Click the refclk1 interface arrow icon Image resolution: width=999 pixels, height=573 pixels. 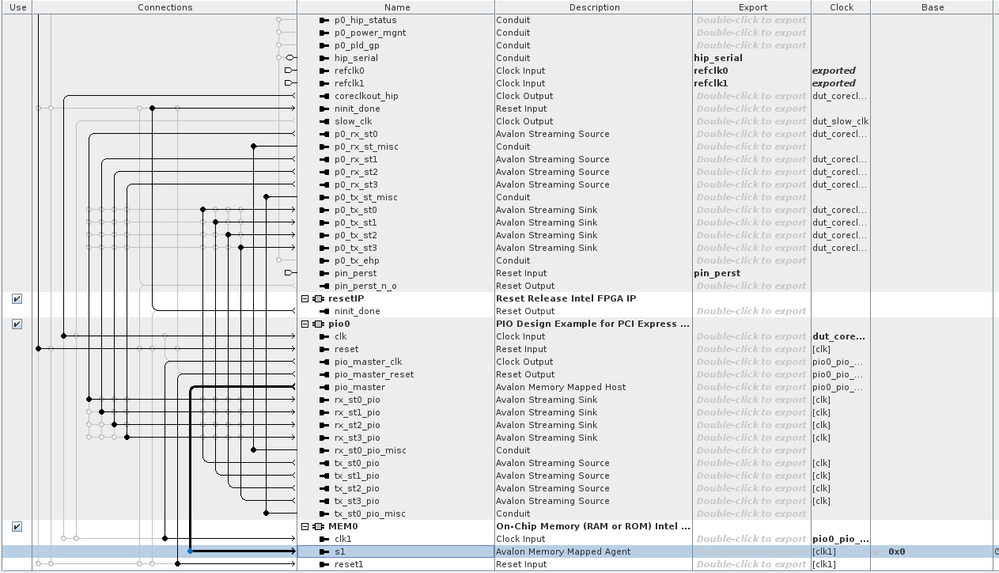[x=324, y=83]
